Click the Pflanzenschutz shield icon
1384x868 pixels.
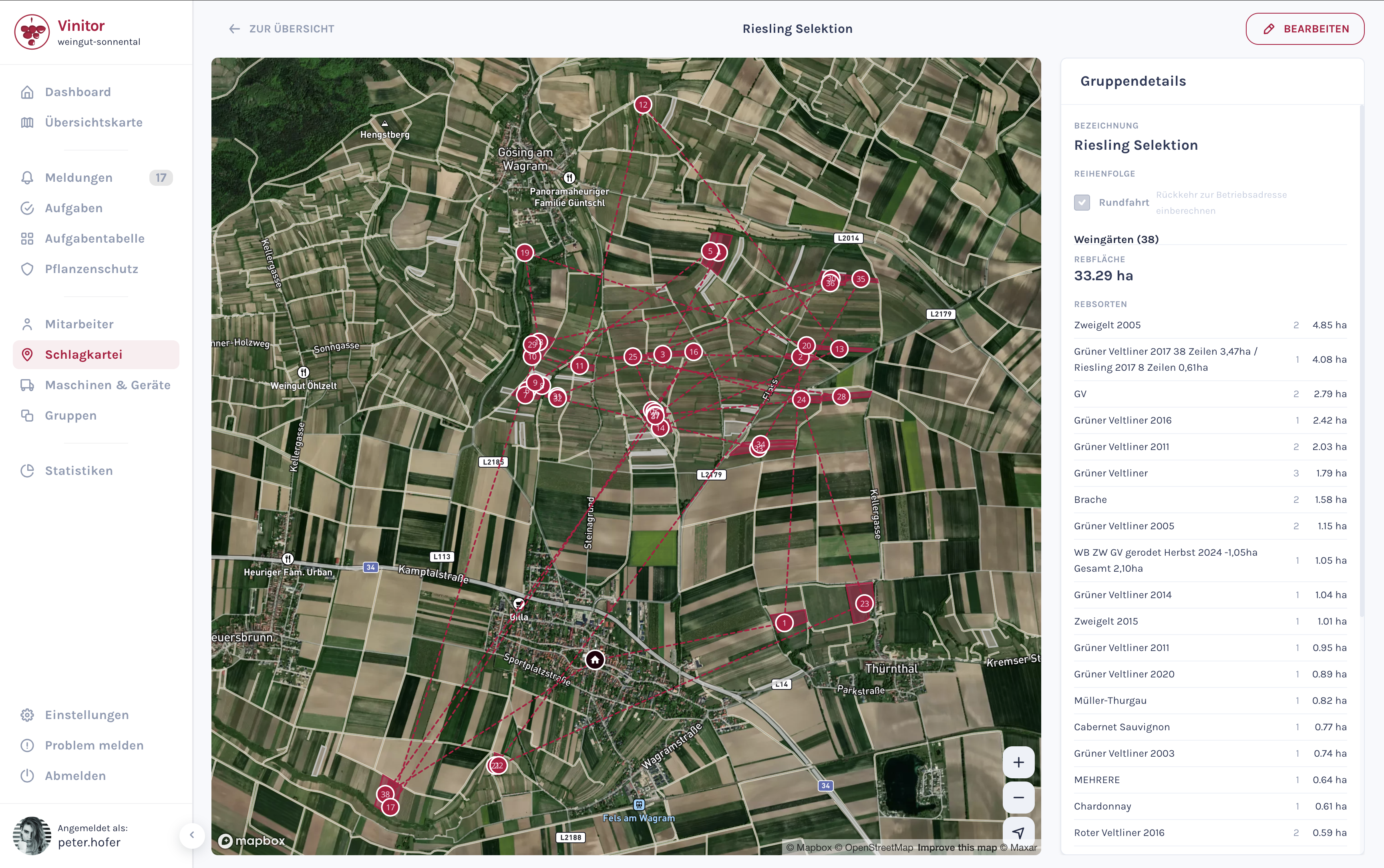[27, 269]
